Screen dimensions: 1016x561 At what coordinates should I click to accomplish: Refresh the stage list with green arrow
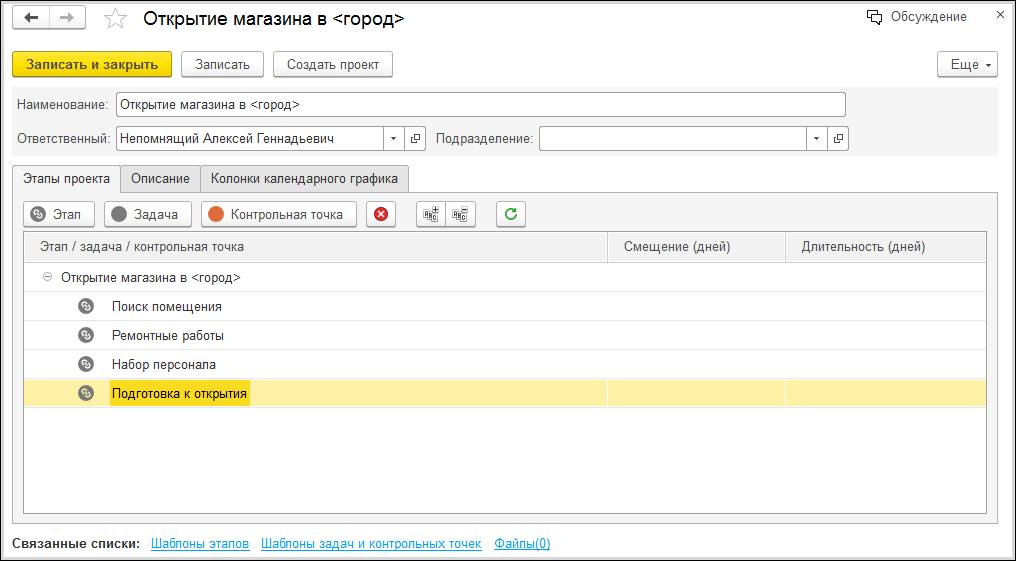click(511, 214)
